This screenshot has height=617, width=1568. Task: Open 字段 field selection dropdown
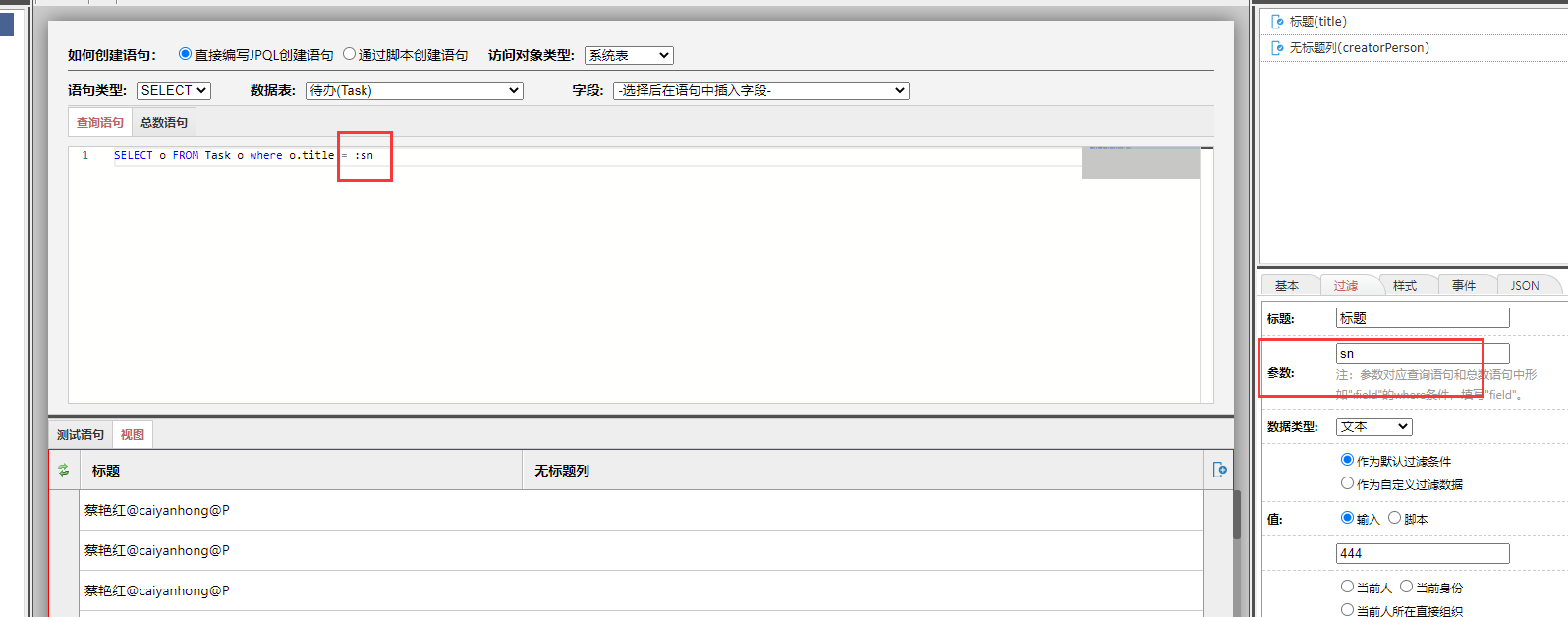[x=761, y=90]
